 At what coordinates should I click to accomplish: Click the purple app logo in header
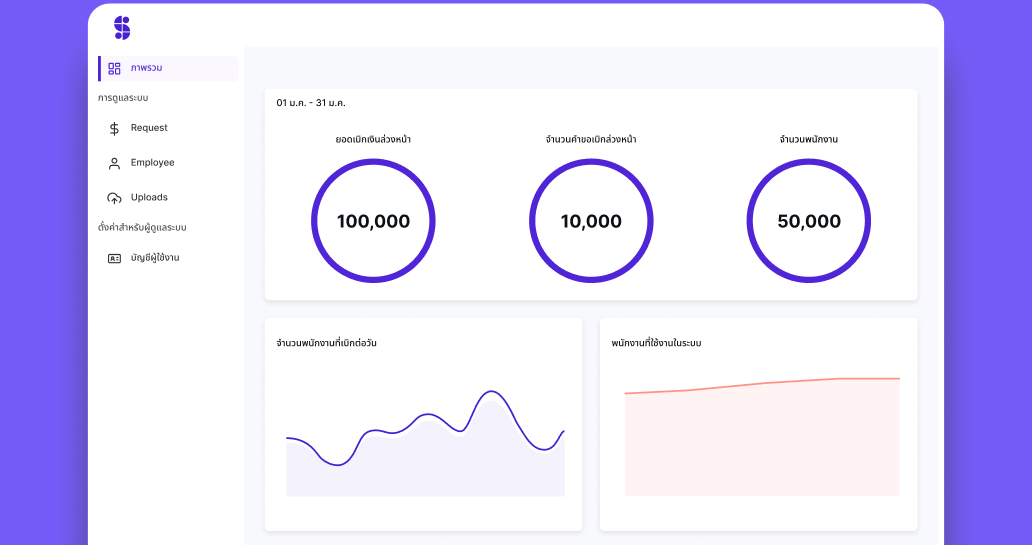tap(122, 28)
